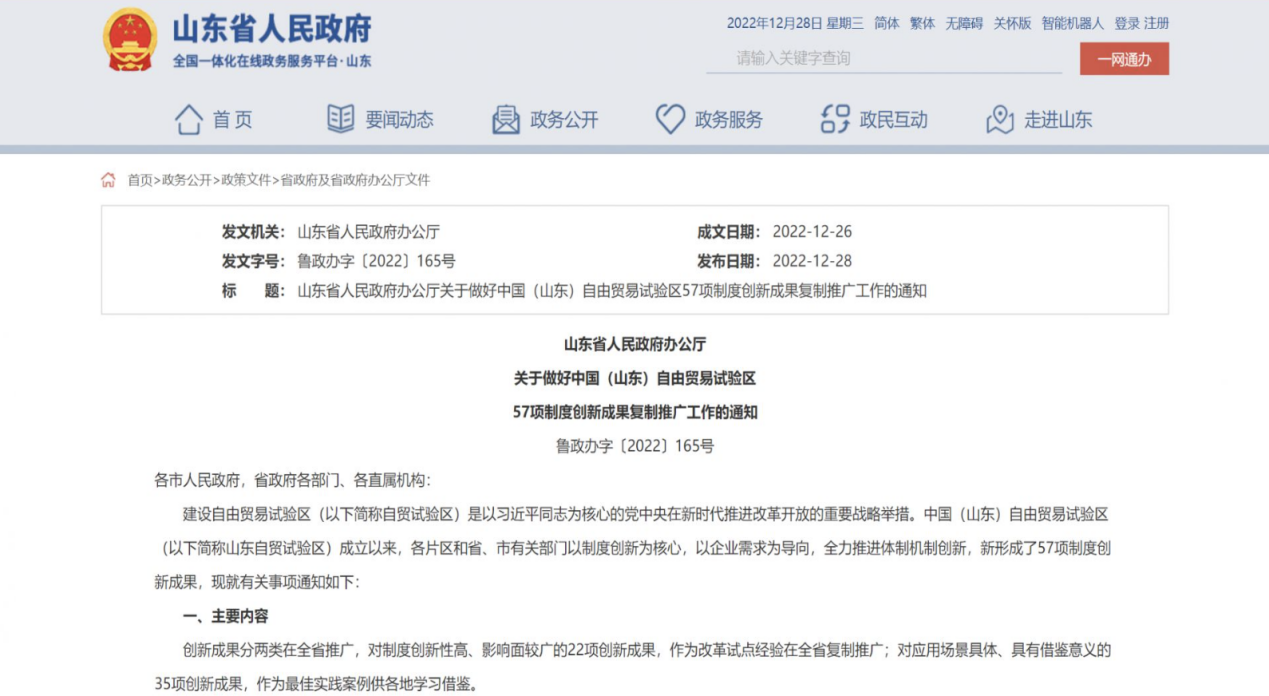1269x696 pixels.
Task: Switch to 简体 simplified Chinese
Action: tap(887, 23)
